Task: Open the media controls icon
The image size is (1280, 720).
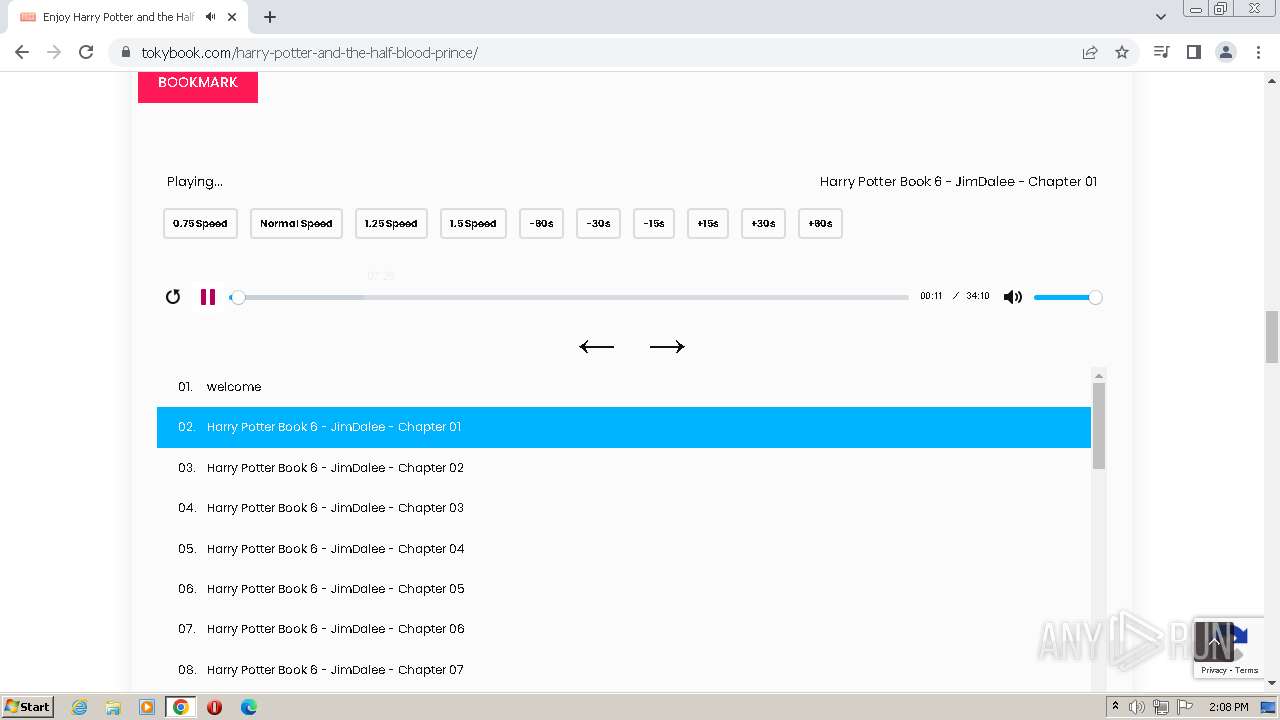Action: 1161,52
